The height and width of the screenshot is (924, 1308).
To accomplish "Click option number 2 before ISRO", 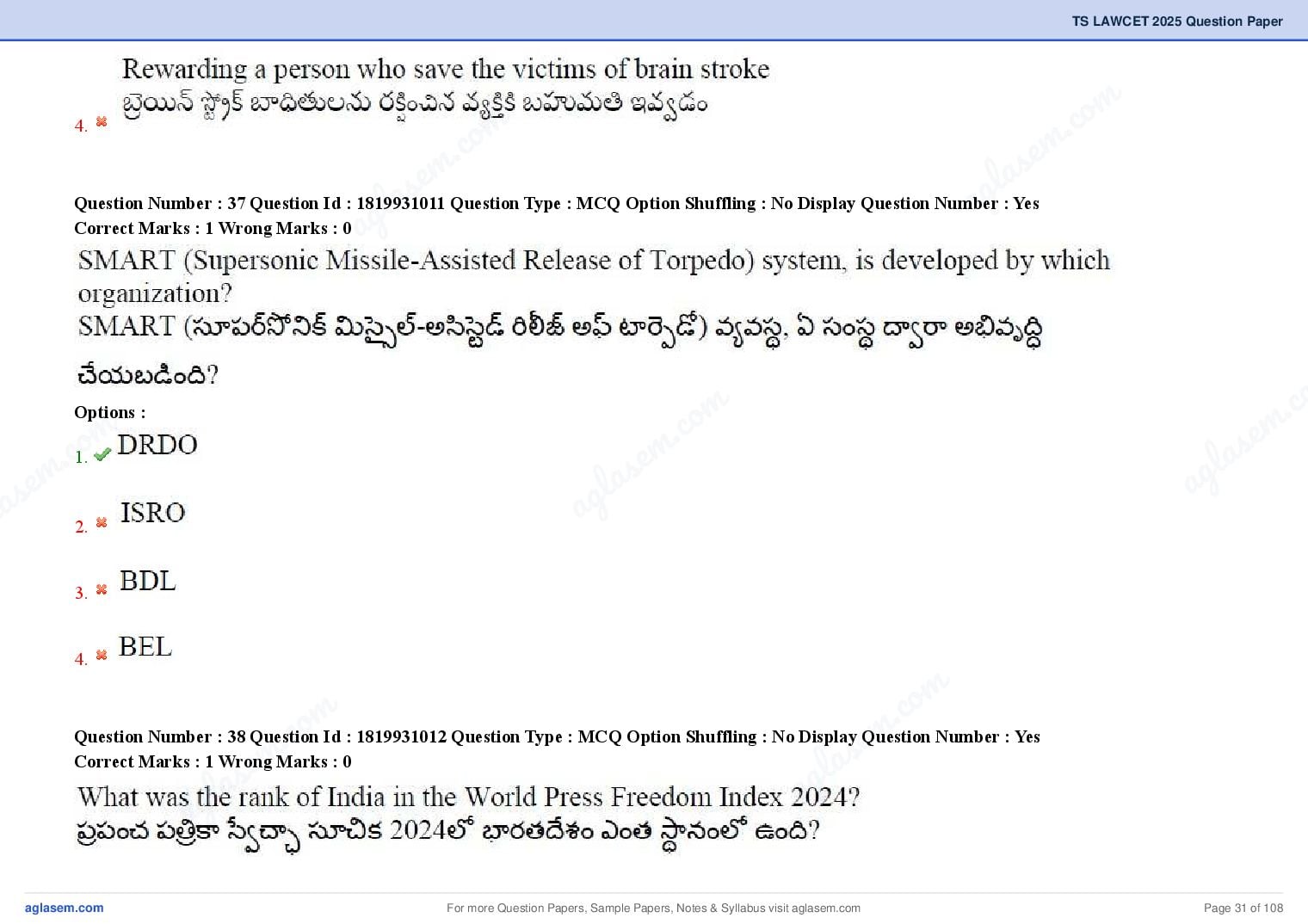I will coord(82,527).
